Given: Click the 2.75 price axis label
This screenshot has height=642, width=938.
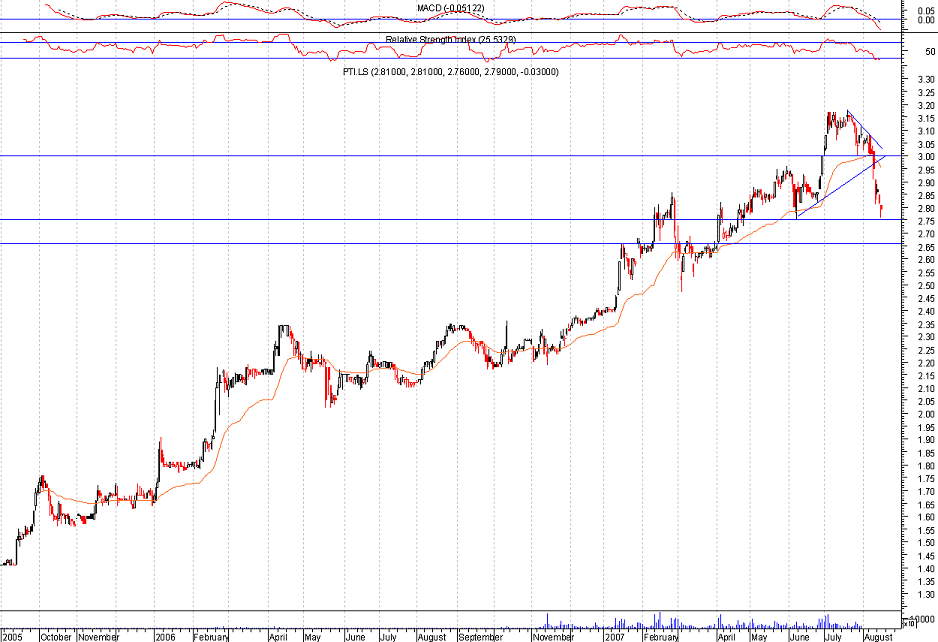Looking at the screenshot, I should click(x=925, y=221).
